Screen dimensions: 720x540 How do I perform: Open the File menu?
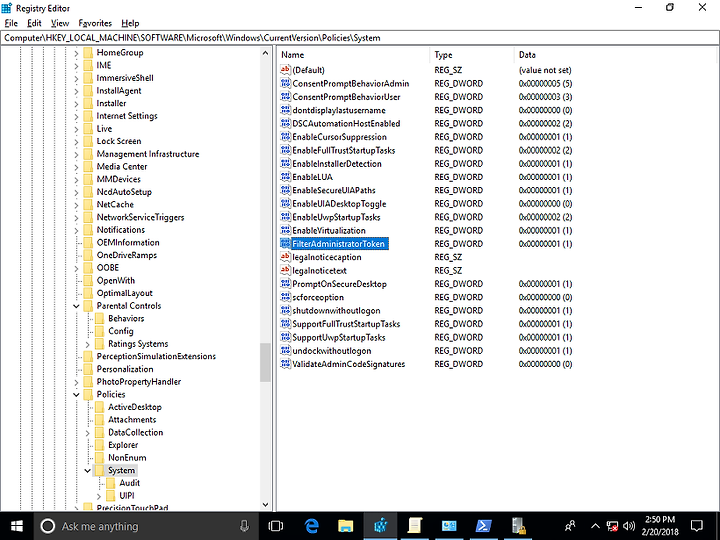(x=11, y=23)
